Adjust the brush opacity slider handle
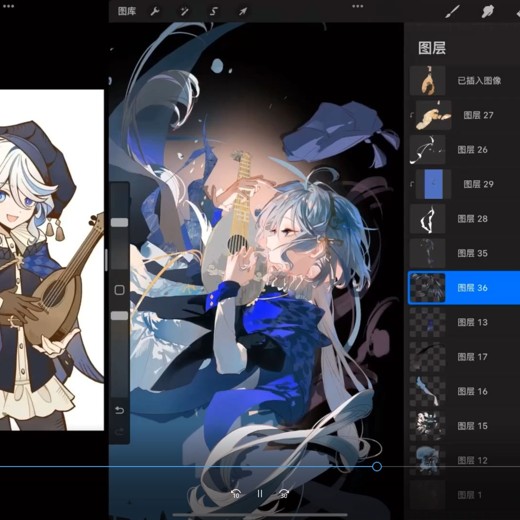 point(119,315)
